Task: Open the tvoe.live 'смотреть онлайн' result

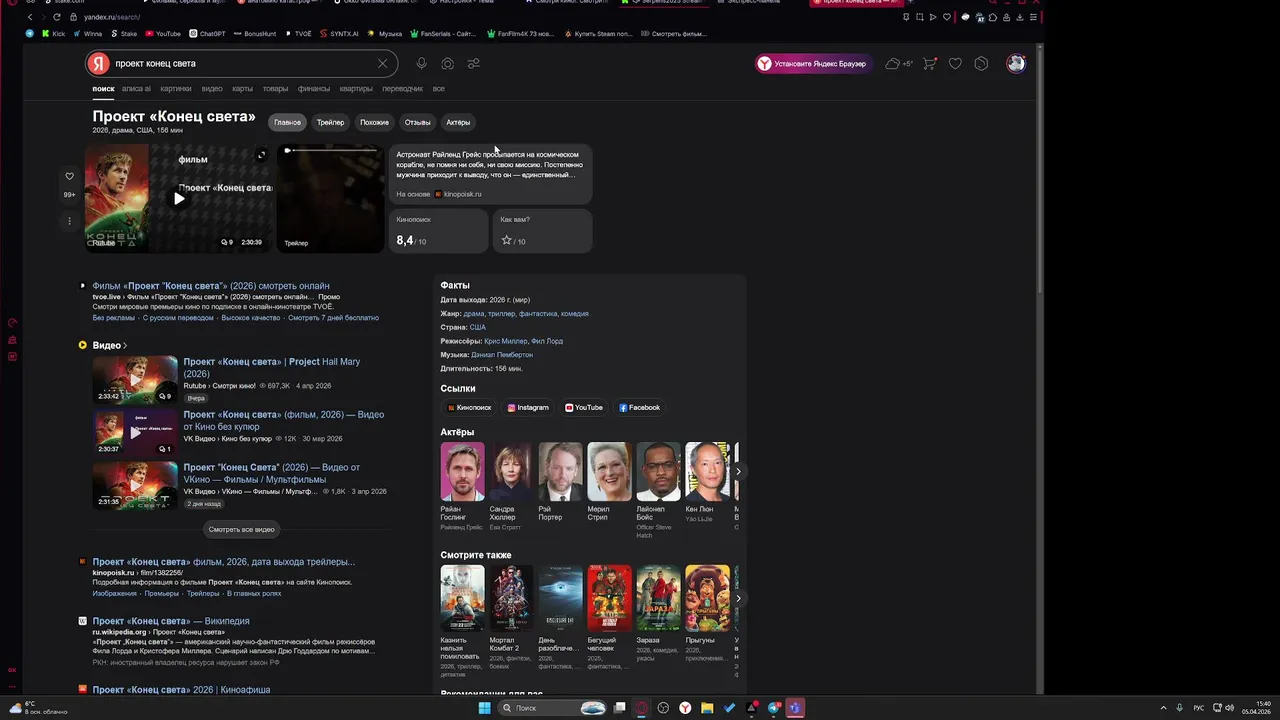Action: pos(211,286)
